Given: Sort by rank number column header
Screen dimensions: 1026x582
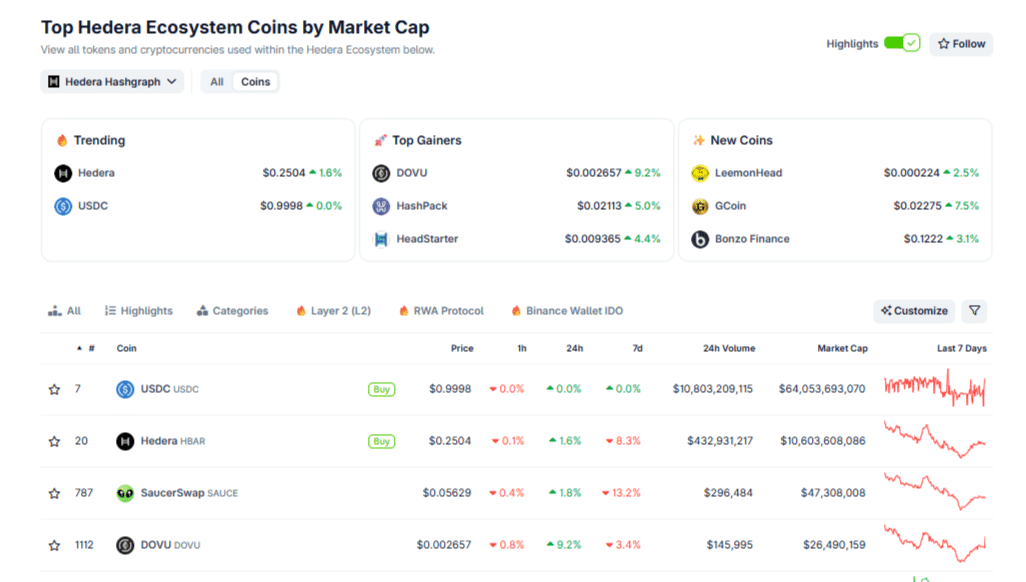Looking at the screenshot, I should (x=86, y=348).
